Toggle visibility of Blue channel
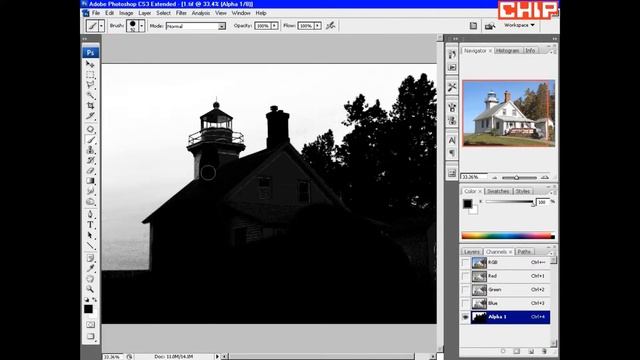The image size is (640, 360). (x=465, y=303)
